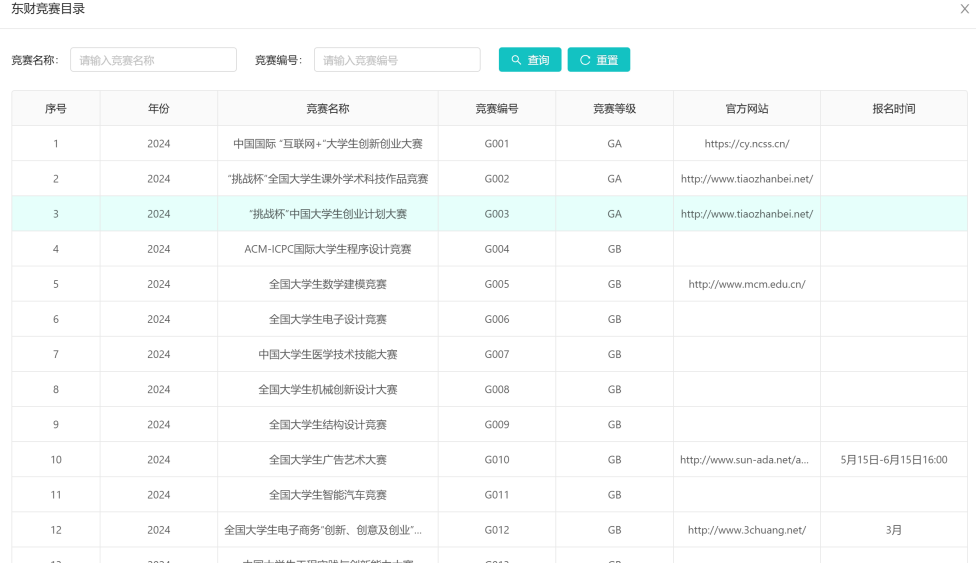Image resolution: width=976 pixels, height=563 pixels.
Task: Click sequence number 10 cell
Action: [55, 460]
